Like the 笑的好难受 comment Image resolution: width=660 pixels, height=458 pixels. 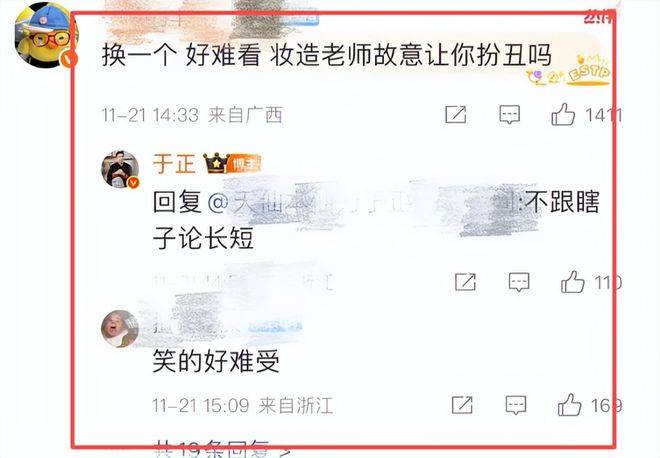pyautogui.click(x=570, y=405)
